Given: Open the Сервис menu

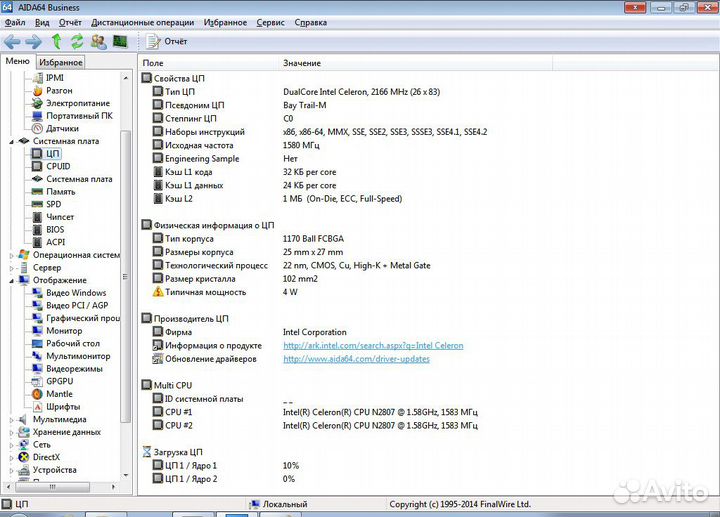Looking at the screenshot, I should pos(270,22).
